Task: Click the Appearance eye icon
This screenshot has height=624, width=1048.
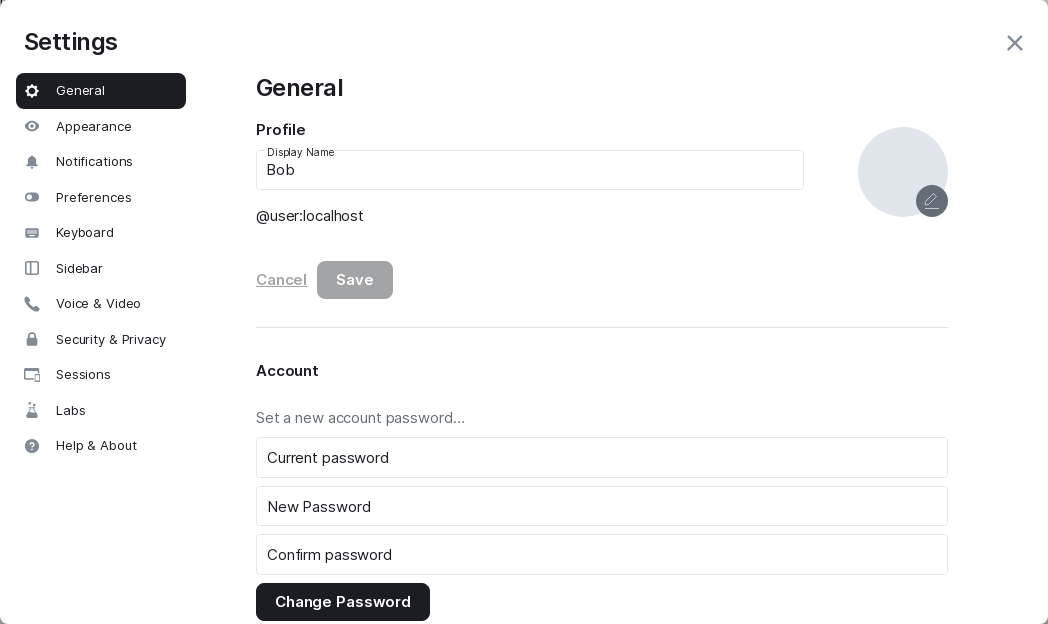Action: pos(32,127)
